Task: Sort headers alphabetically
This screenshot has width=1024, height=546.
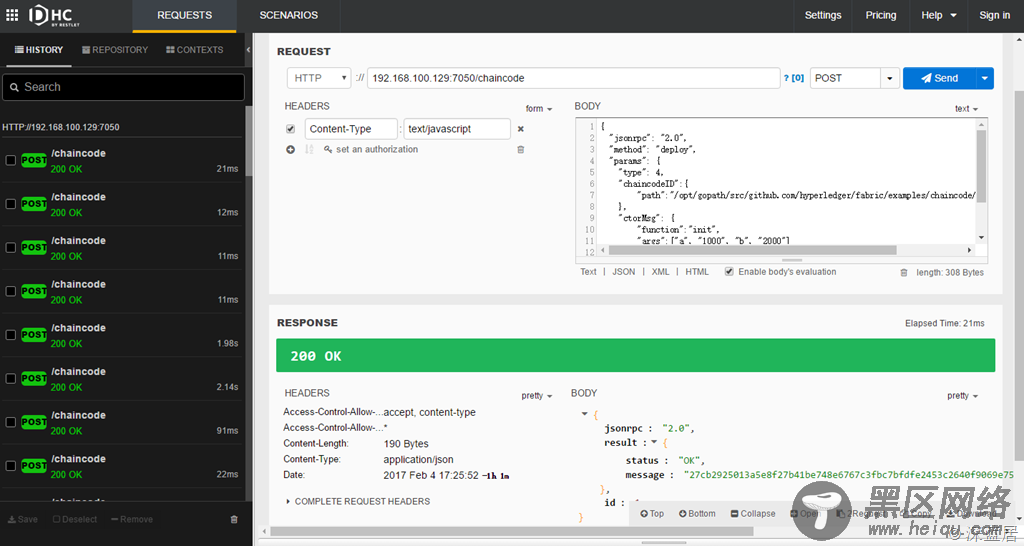Action: click(x=309, y=150)
